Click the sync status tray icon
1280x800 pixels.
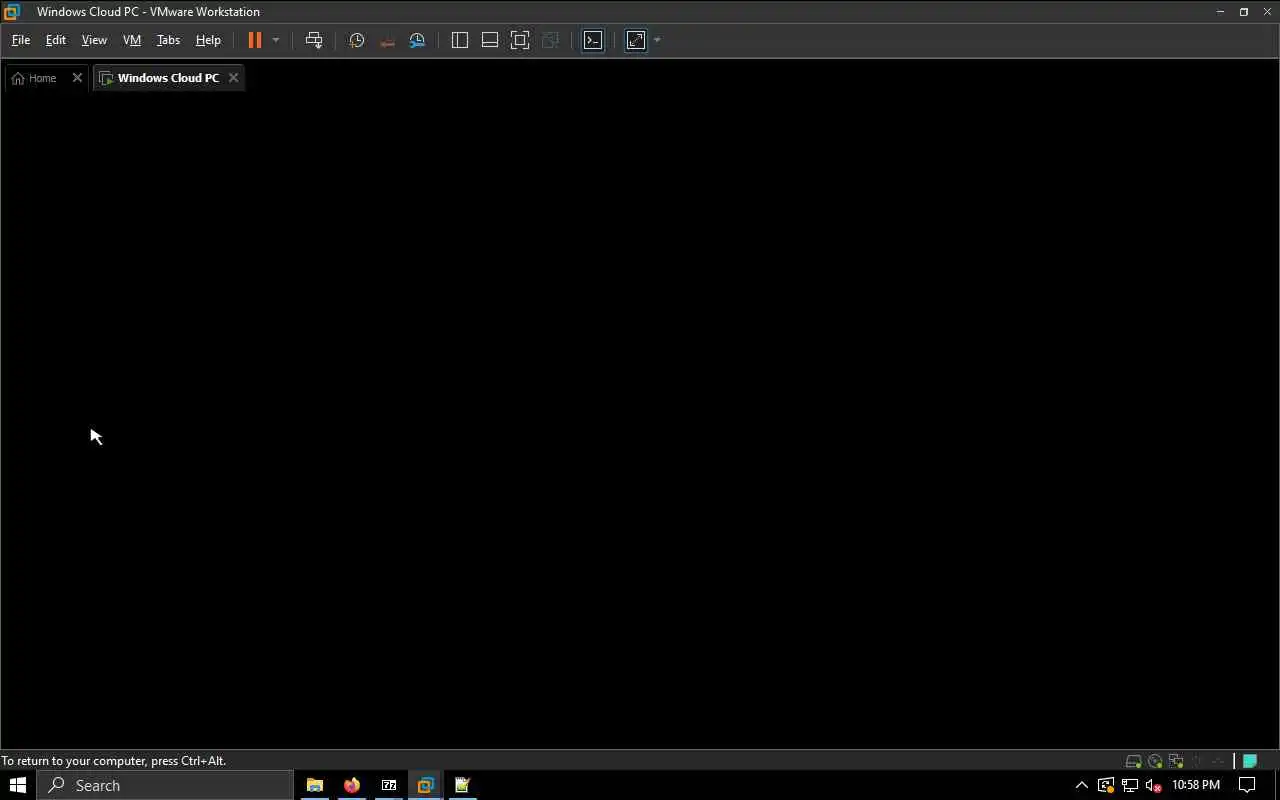(1106, 785)
